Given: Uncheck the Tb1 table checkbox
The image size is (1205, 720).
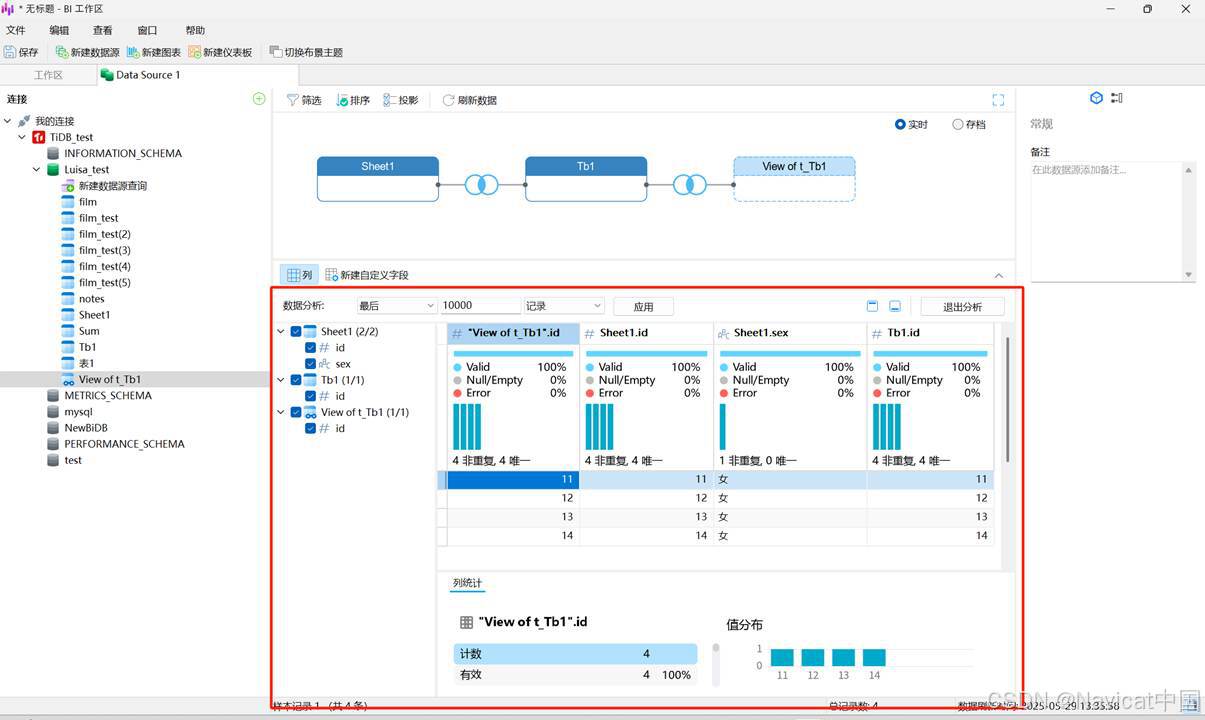Looking at the screenshot, I should (296, 380).
